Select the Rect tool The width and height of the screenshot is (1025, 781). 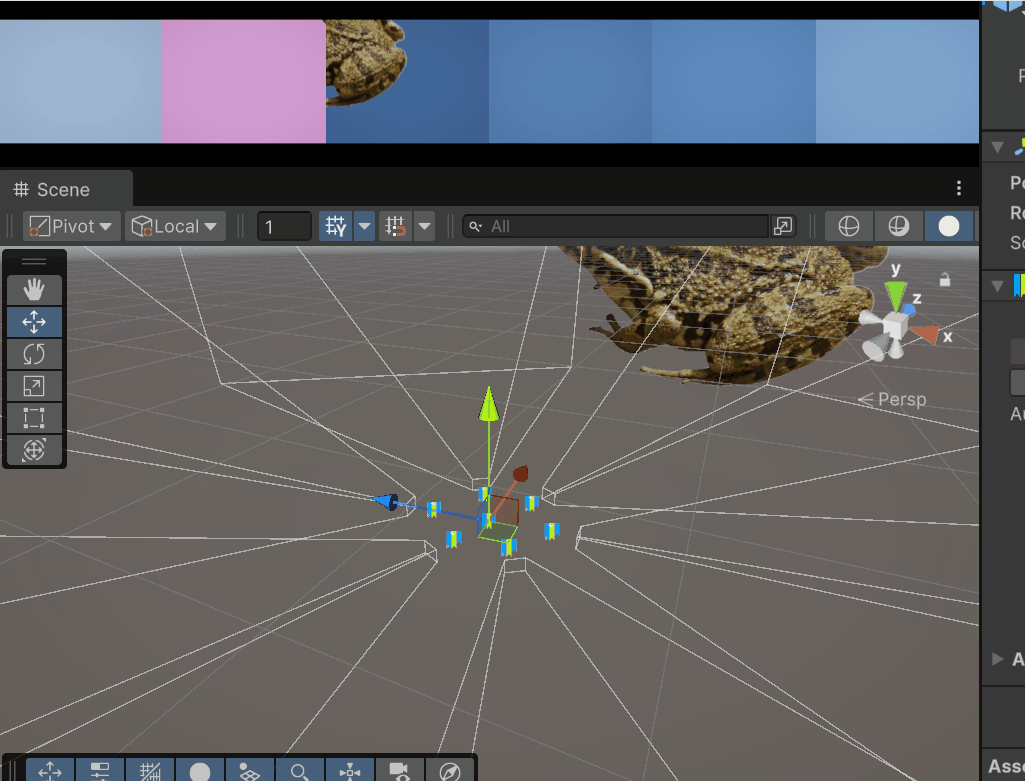pos(34,418)
